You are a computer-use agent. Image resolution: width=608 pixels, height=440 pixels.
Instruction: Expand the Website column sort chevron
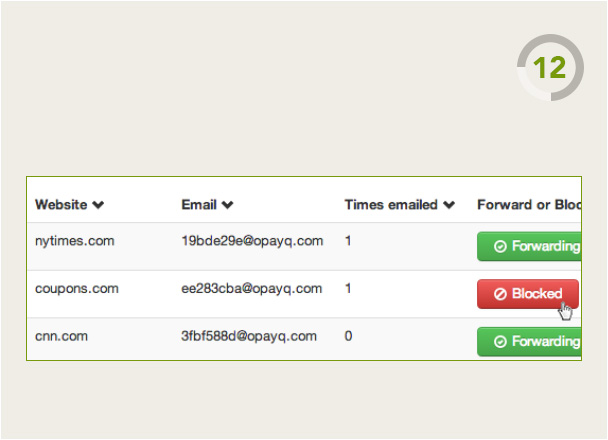(98, 205)
